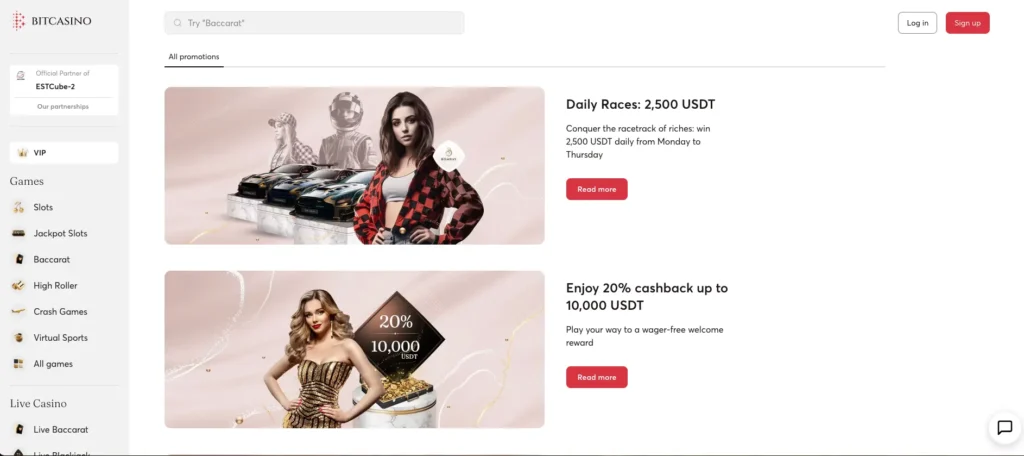Click the Crash Games plane icon
The height and width of the screenshot is (456, 1024).
coord(19,312)
